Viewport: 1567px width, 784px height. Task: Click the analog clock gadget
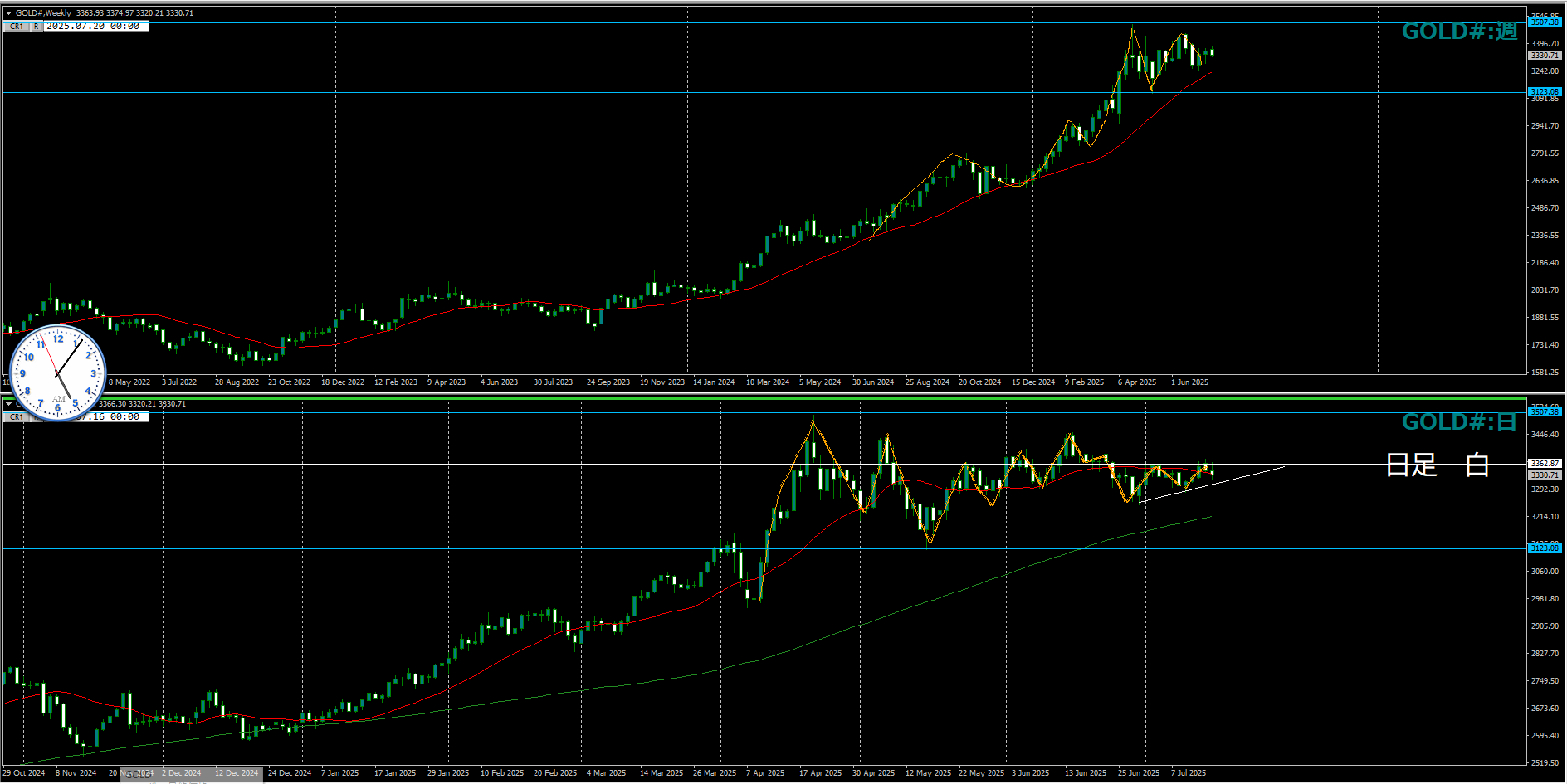tap(57, 373)
